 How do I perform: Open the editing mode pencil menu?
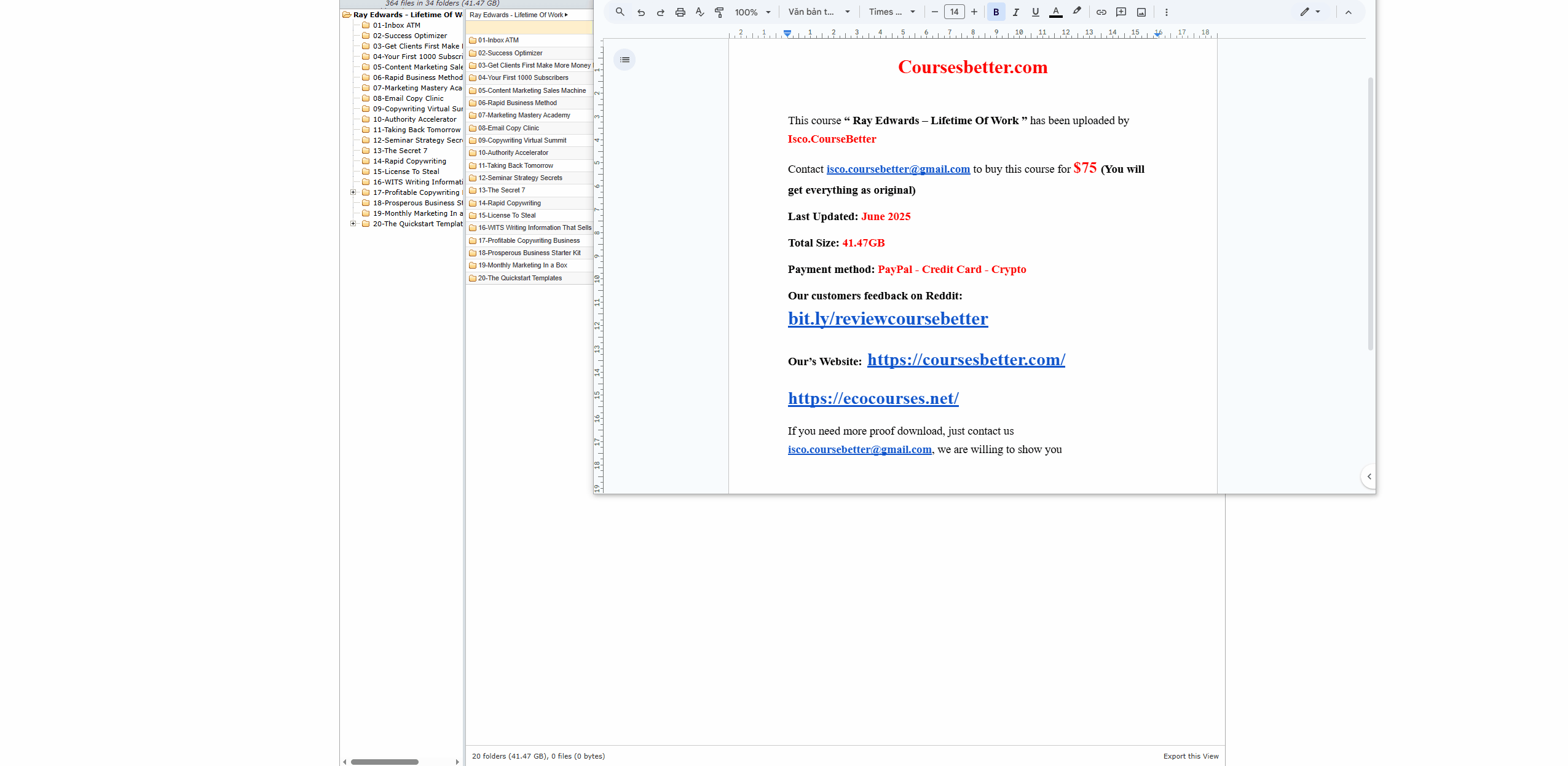(1310, 12)
